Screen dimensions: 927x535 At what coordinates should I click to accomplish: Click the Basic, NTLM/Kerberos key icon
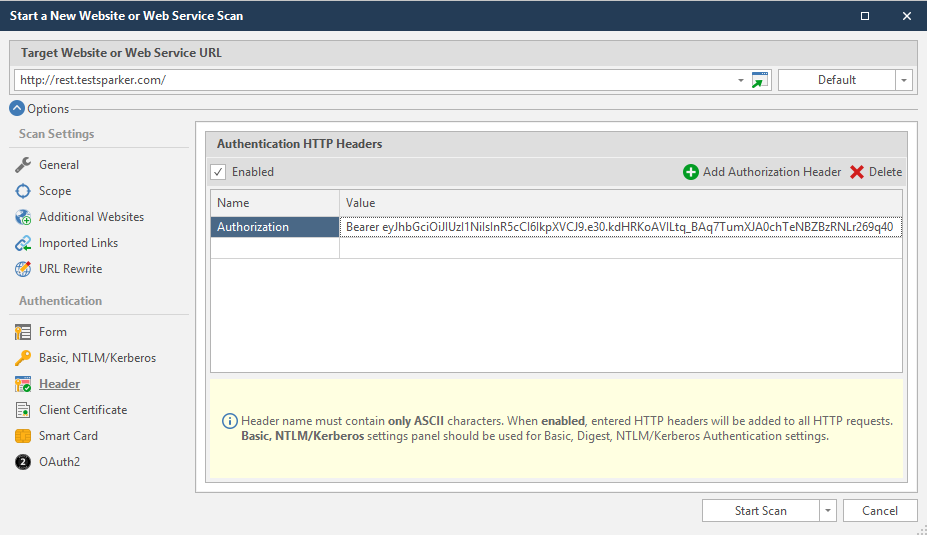(23, 358)
